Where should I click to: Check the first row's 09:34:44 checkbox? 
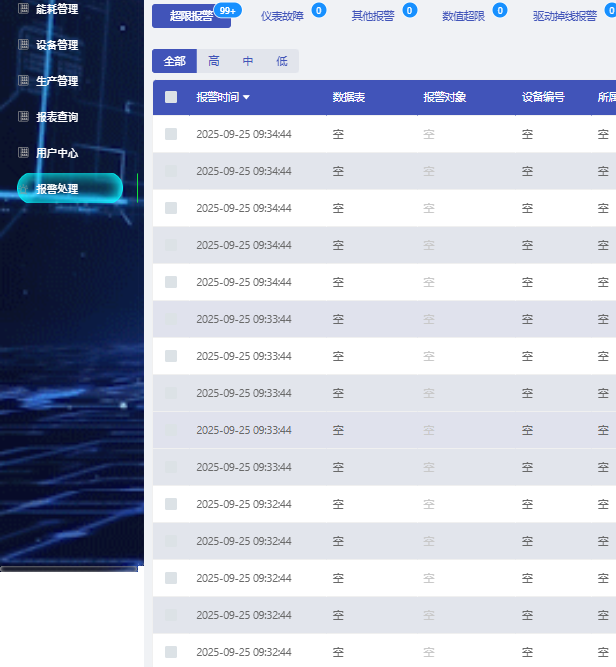pyautogui.click(x=171, y=134)
